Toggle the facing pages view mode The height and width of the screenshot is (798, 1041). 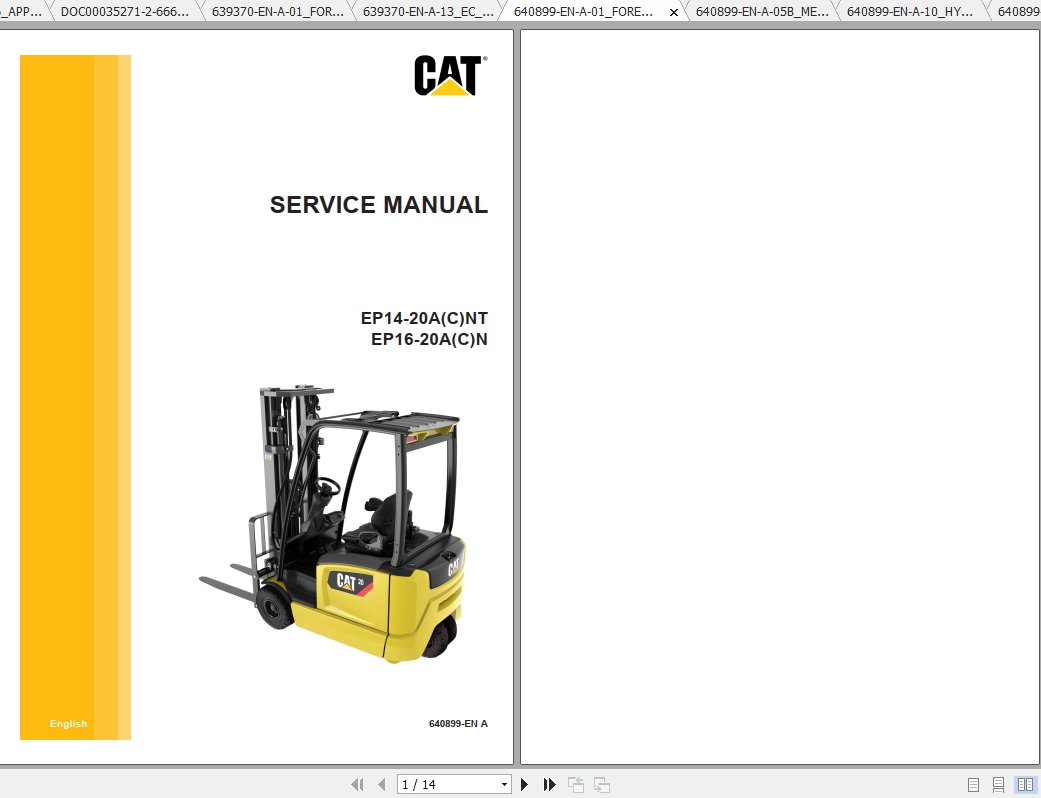coord(1026,784)
